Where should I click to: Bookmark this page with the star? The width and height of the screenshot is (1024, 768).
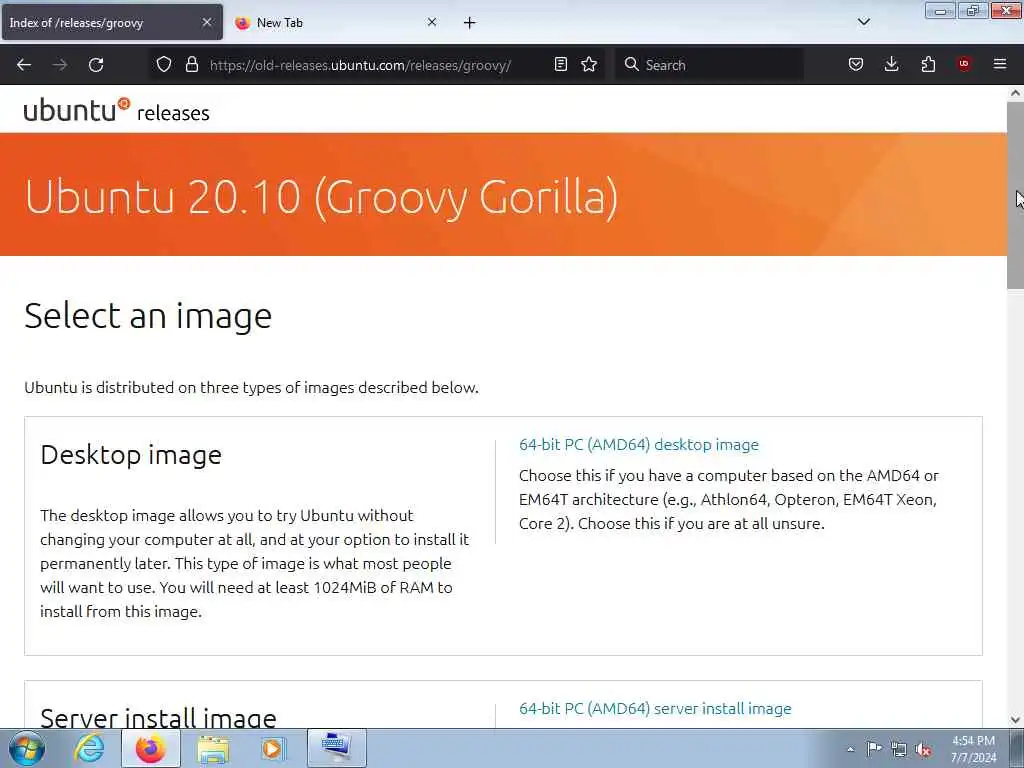[x=589, y=64]
